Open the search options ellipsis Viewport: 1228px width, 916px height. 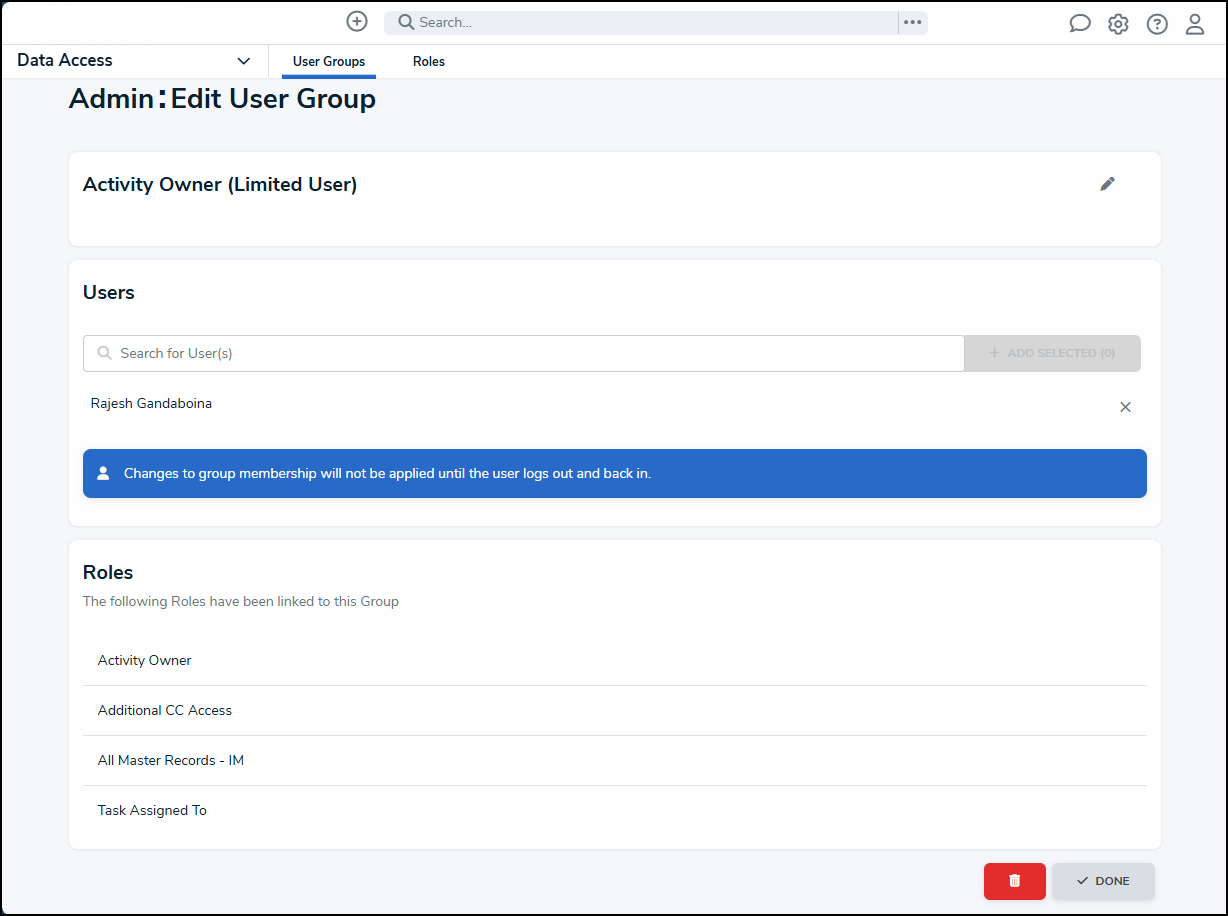click(913, 22)
